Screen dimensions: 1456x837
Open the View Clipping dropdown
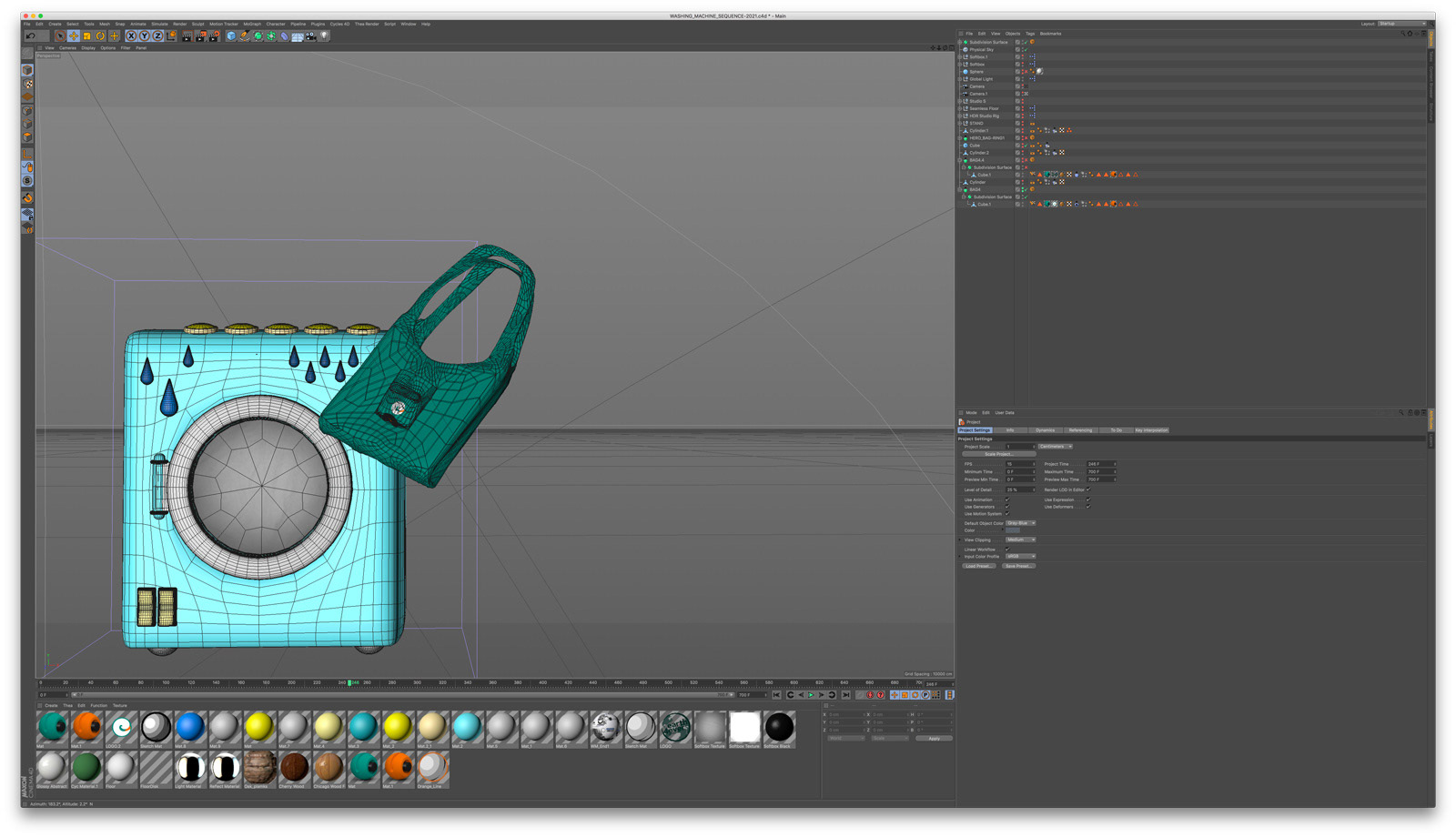click(1020, 540)
